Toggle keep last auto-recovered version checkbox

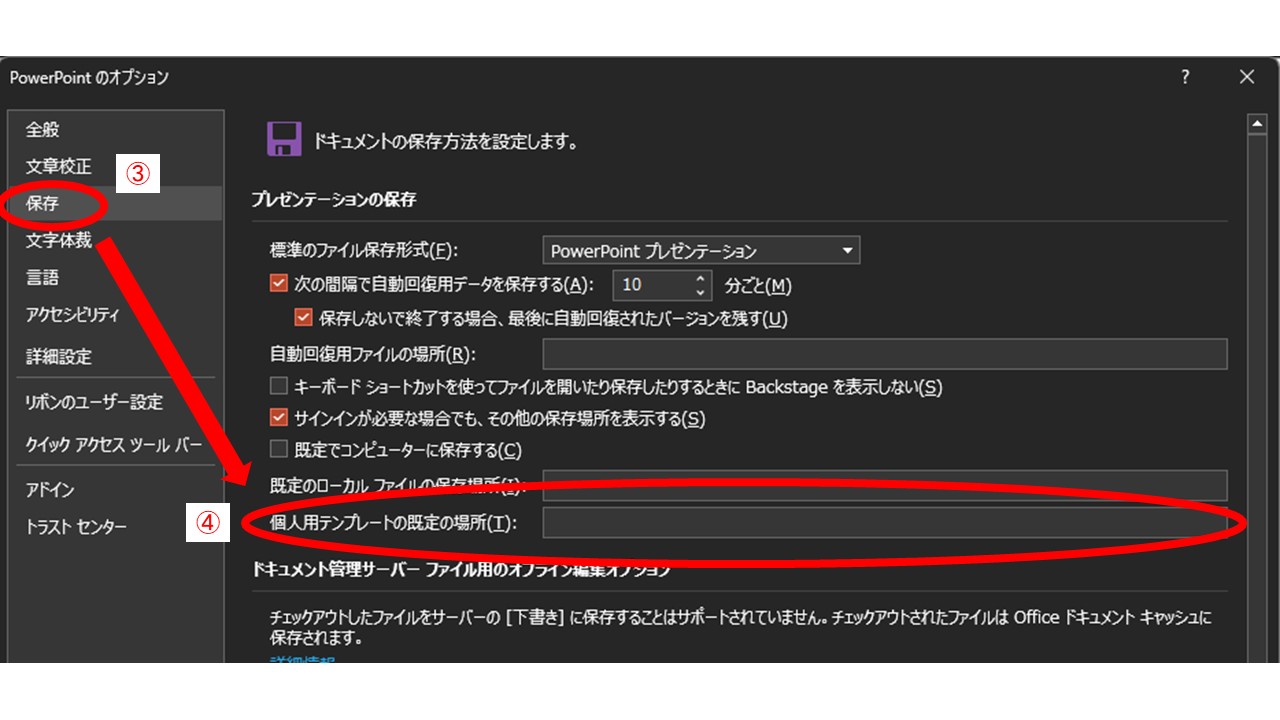click(304, 318)
